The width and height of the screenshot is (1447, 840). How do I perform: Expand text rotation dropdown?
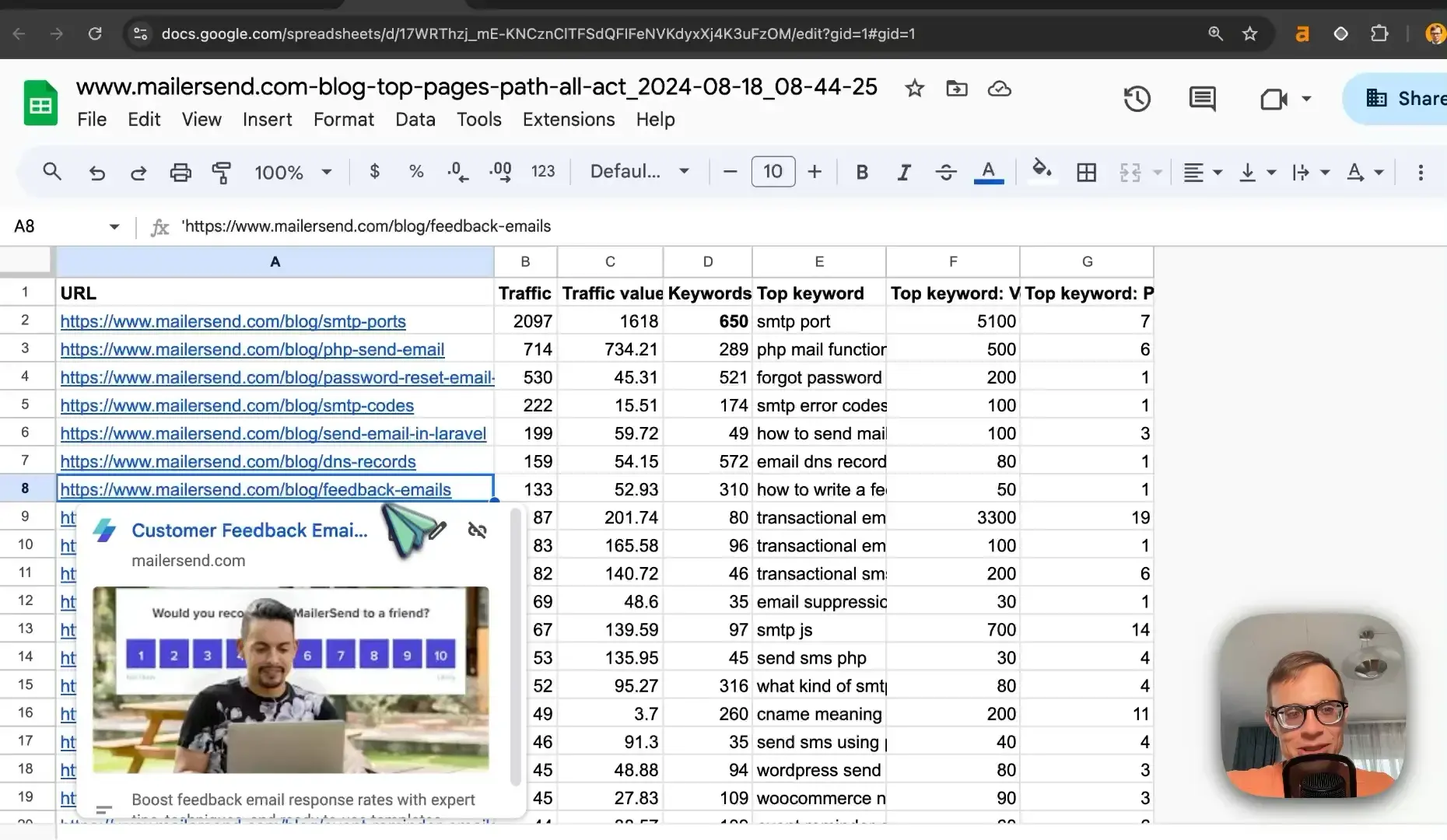tap(1379, 172)
